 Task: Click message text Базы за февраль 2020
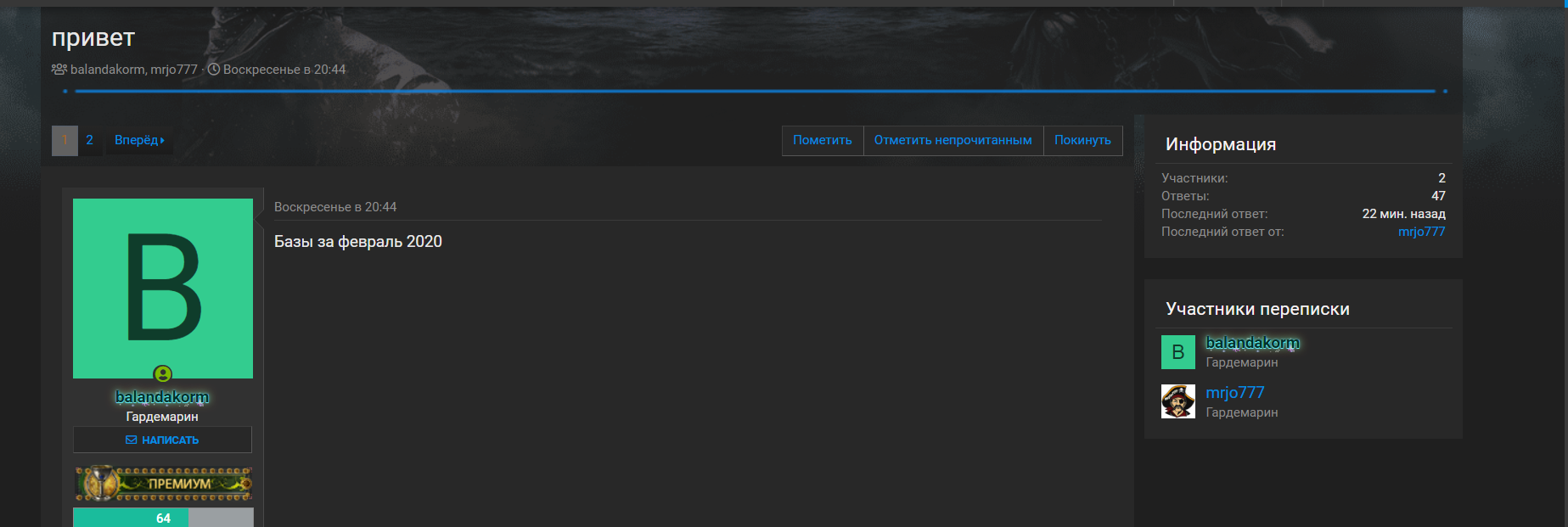[x=358, y=242]
